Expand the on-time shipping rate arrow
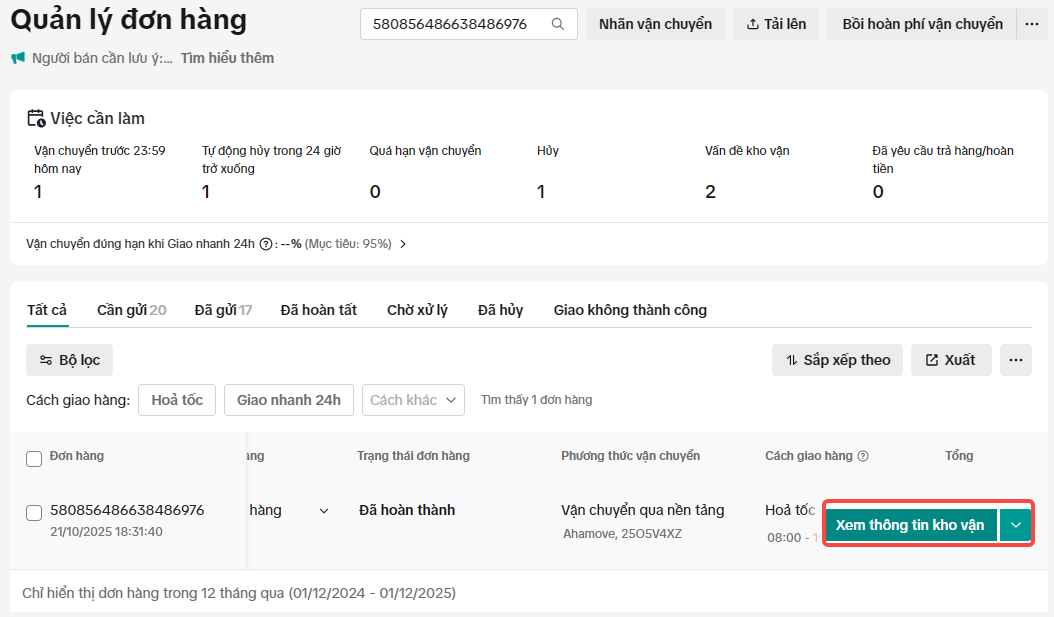The height and width of the screenshot is (617, 1054). (403, 244)
